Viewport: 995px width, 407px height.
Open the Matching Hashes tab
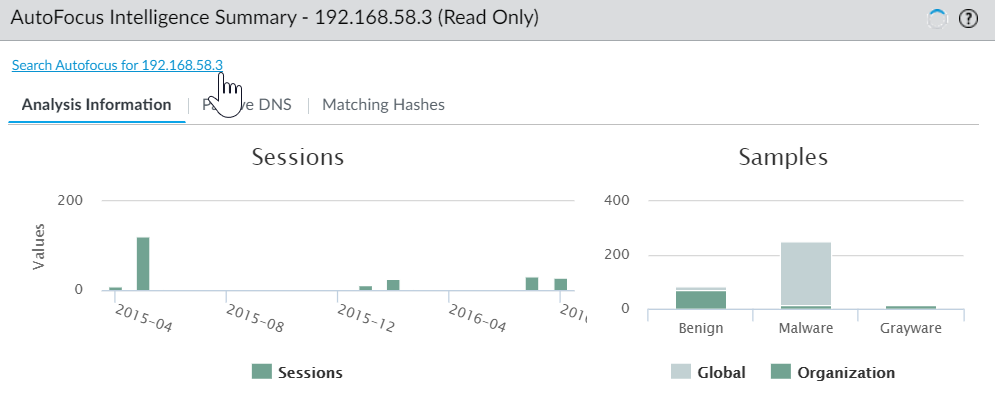pyautogui.click(x=383, y=104)
